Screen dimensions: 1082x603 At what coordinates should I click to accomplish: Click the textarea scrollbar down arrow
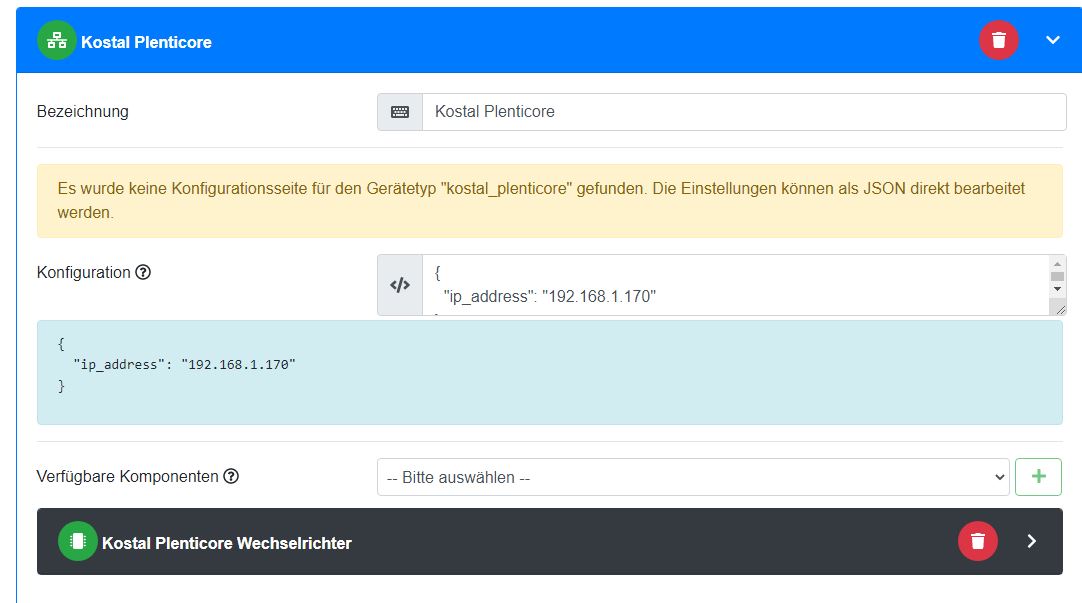pyautogui.click(x=1057, y=289)
